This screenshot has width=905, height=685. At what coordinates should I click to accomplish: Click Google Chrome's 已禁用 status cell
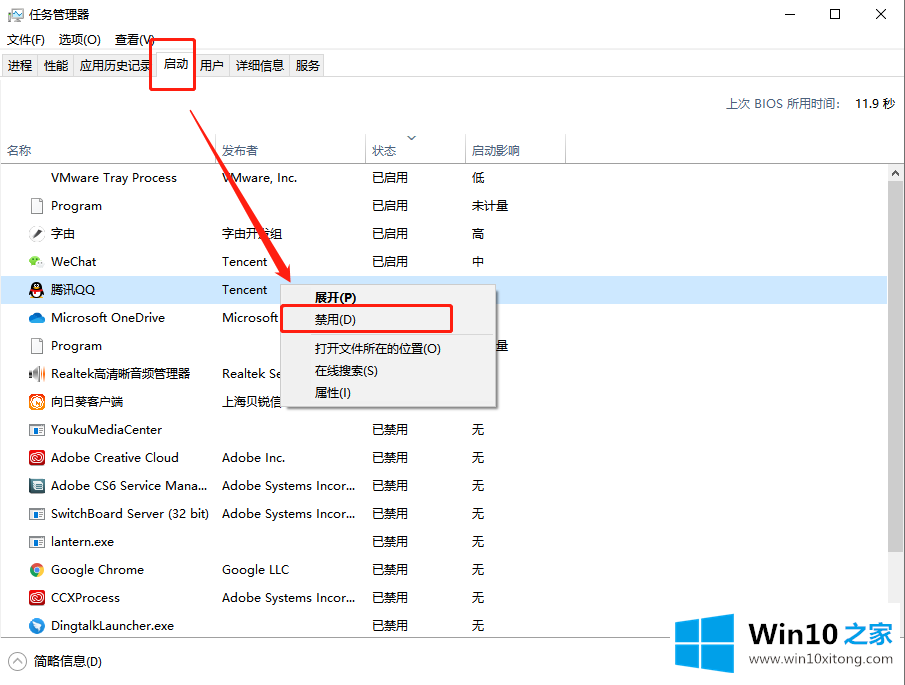(390, 570)
